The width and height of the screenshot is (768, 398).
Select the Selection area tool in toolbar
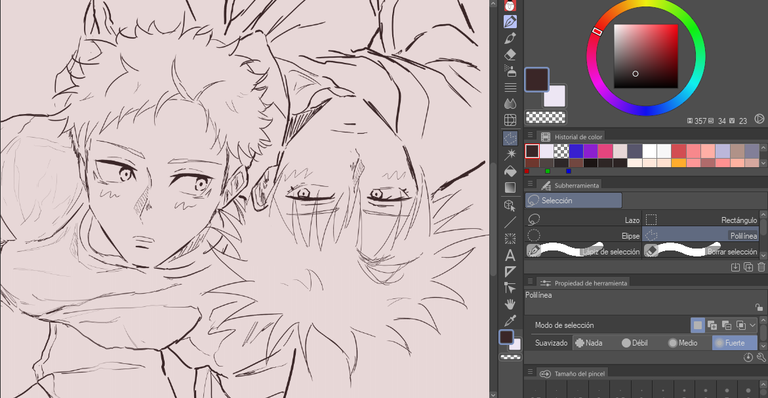[510, 139]
